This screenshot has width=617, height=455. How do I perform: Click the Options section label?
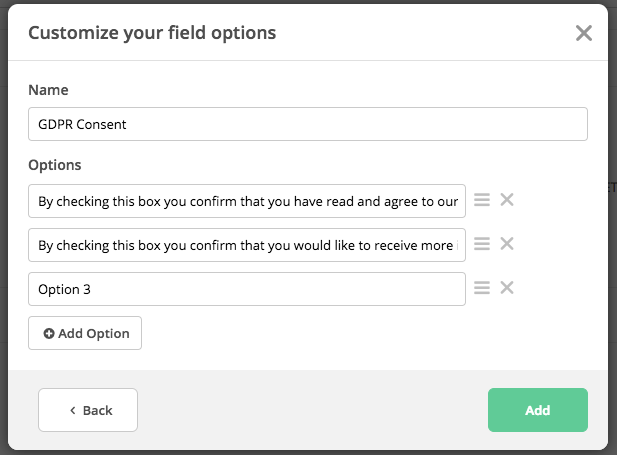(x=55, y=165)
